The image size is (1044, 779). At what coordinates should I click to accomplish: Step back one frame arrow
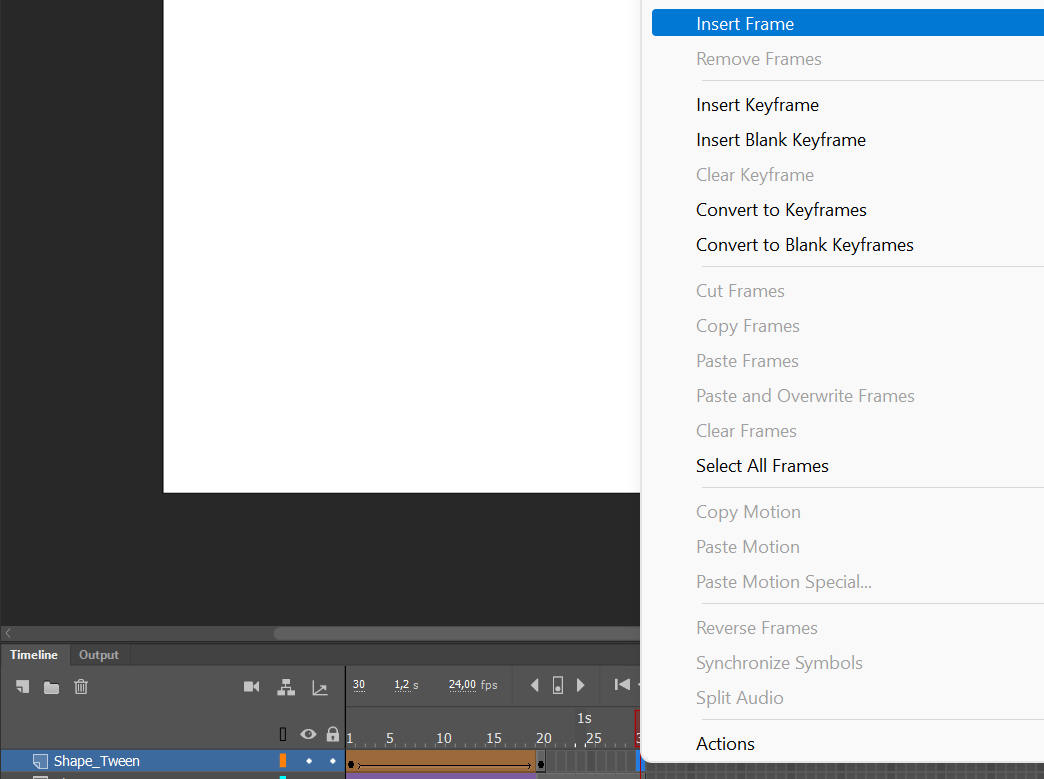click(x=535, y=685)
